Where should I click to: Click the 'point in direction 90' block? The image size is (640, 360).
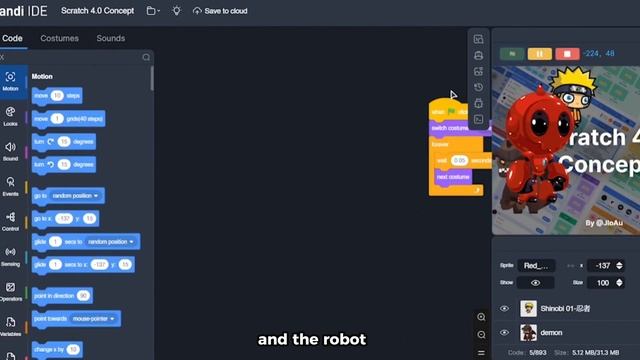[62, 296]
